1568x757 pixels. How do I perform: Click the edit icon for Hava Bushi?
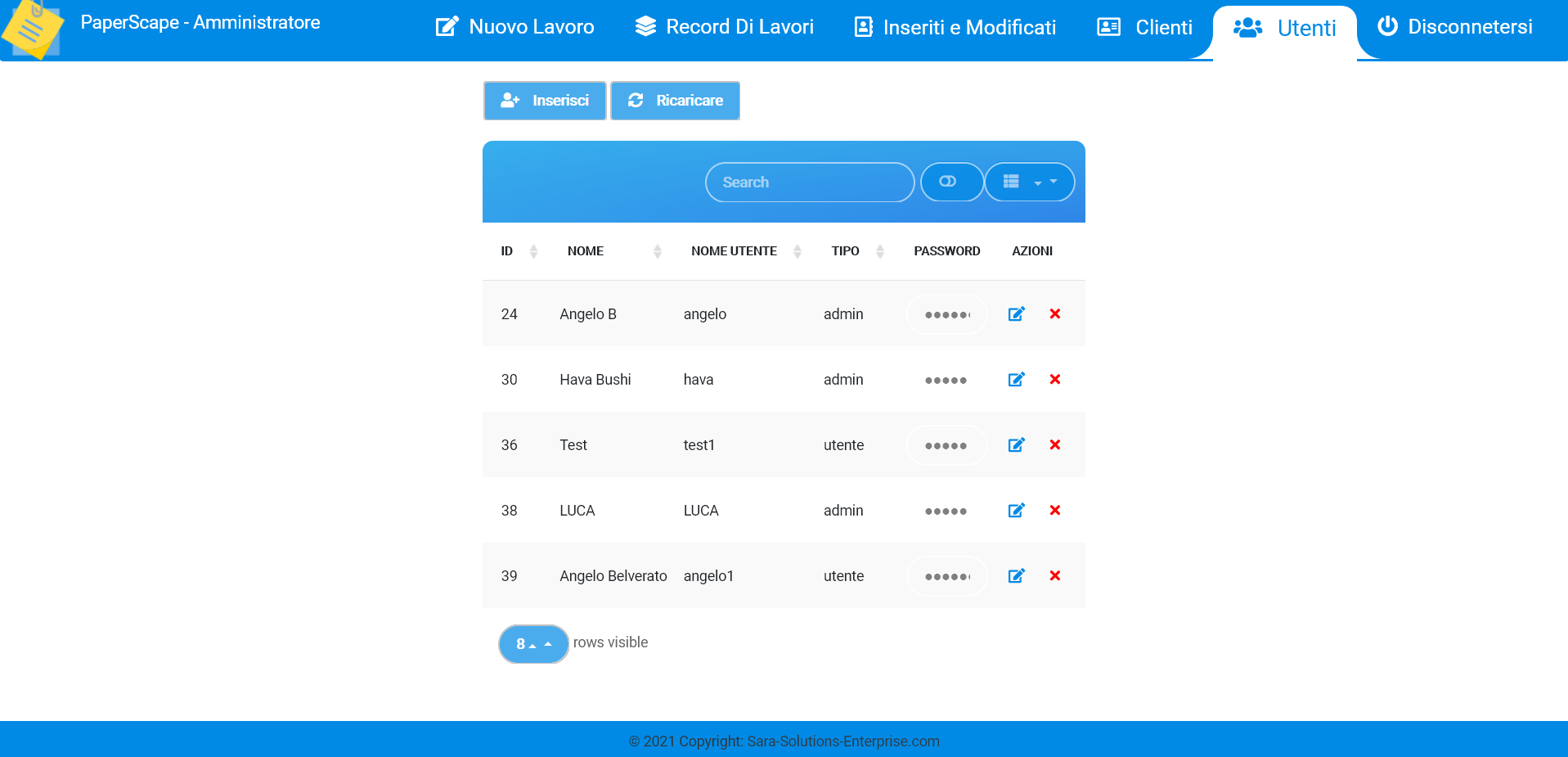(1016, 380)
